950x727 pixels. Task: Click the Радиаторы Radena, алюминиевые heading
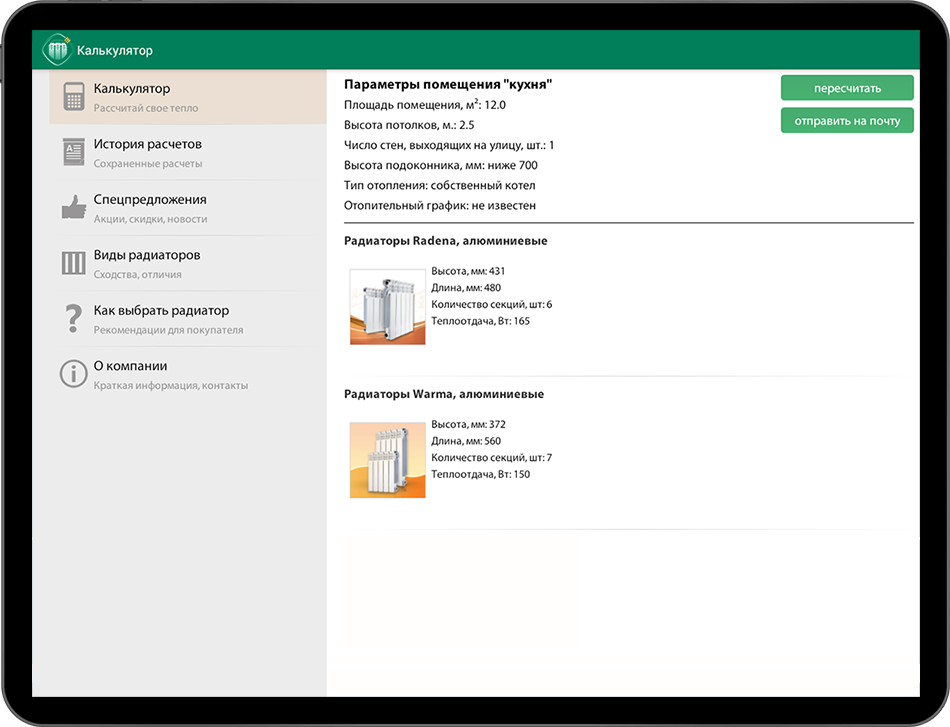pyautogui.click(x=446, y=241)
